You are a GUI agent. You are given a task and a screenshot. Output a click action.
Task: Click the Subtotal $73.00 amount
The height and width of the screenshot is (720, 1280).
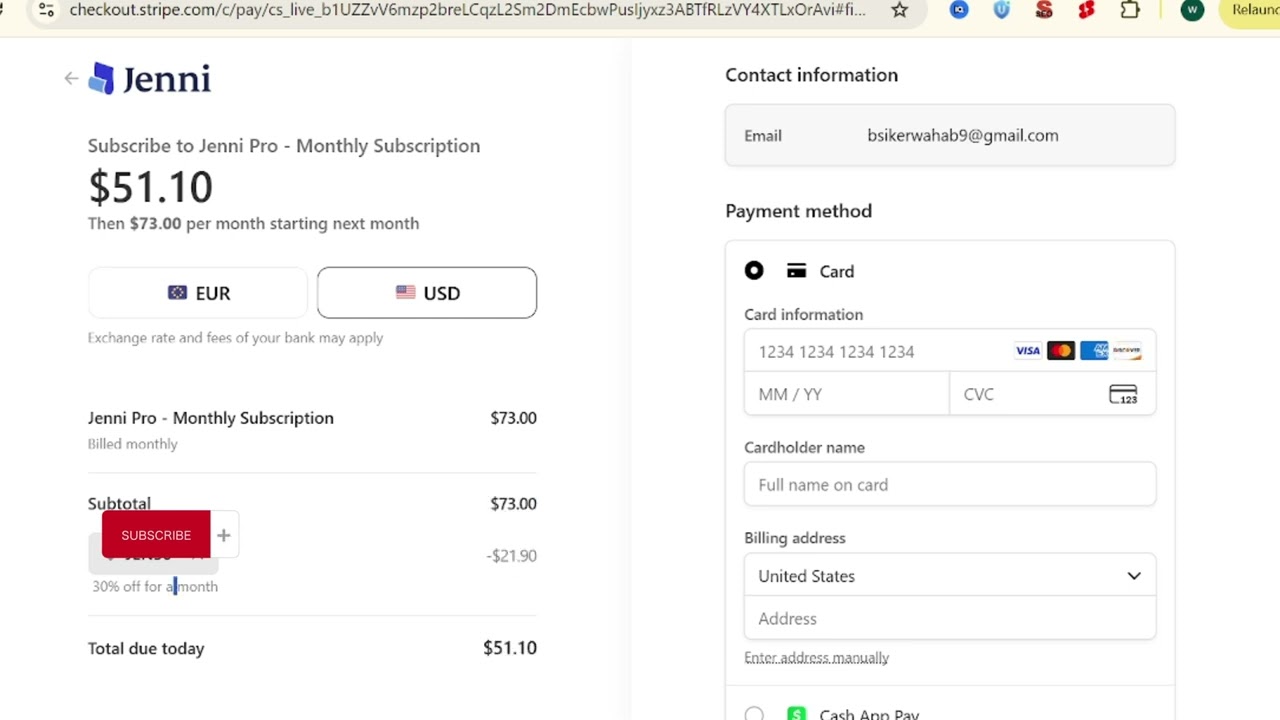click(513, 504)
